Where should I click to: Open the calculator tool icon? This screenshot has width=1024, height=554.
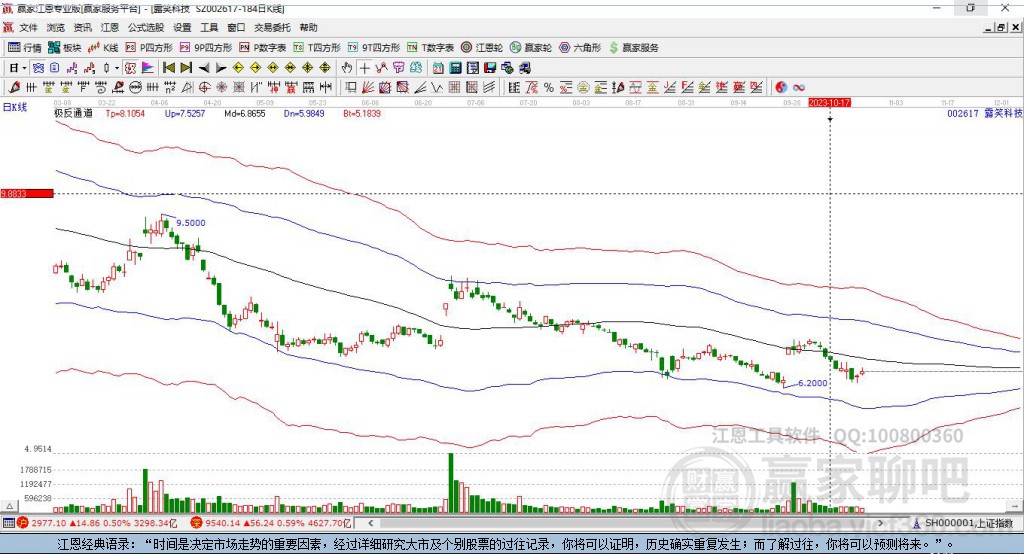pyautogui.click(x=455, y=68)
